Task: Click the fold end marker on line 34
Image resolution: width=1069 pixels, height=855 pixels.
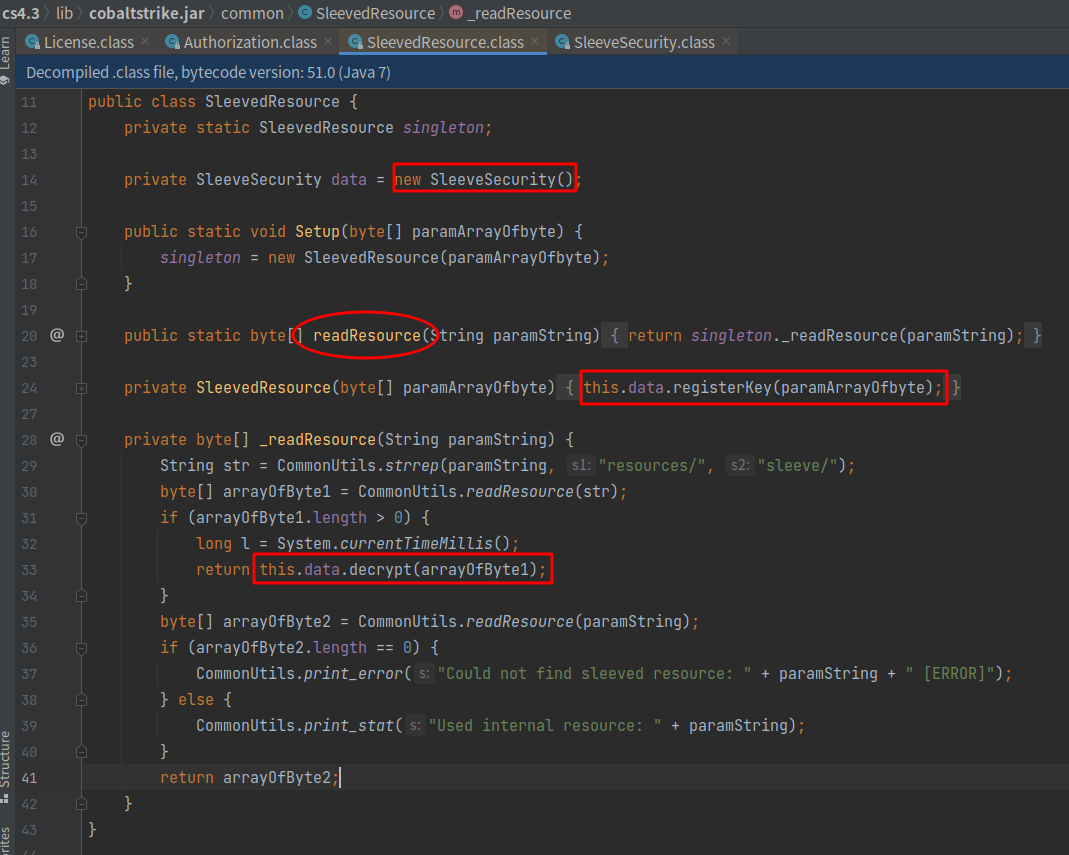Action: (81, 596)
